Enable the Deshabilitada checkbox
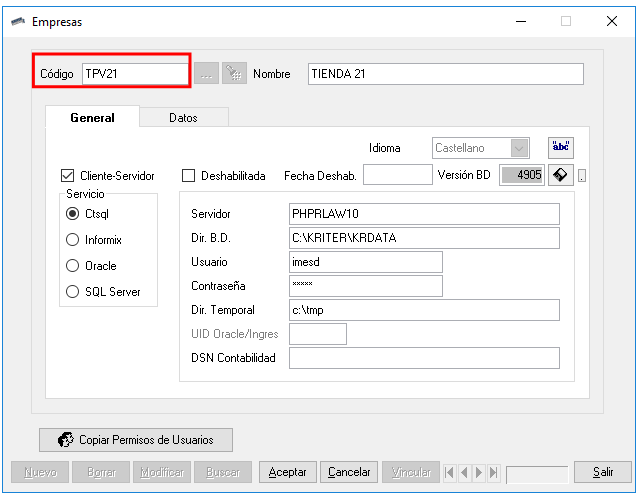 [189, 176]
